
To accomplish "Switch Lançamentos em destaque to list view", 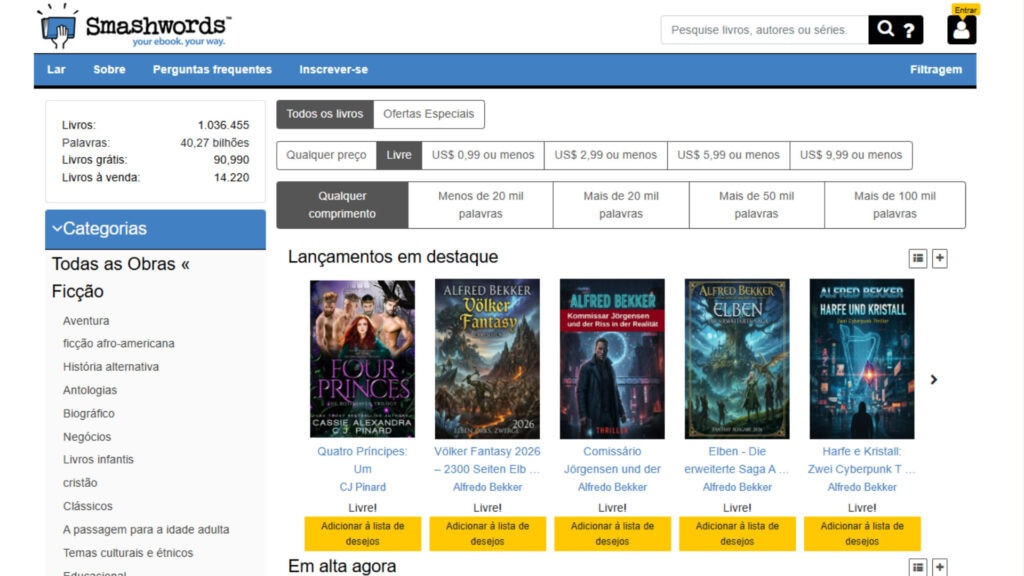I will point(918,258).
